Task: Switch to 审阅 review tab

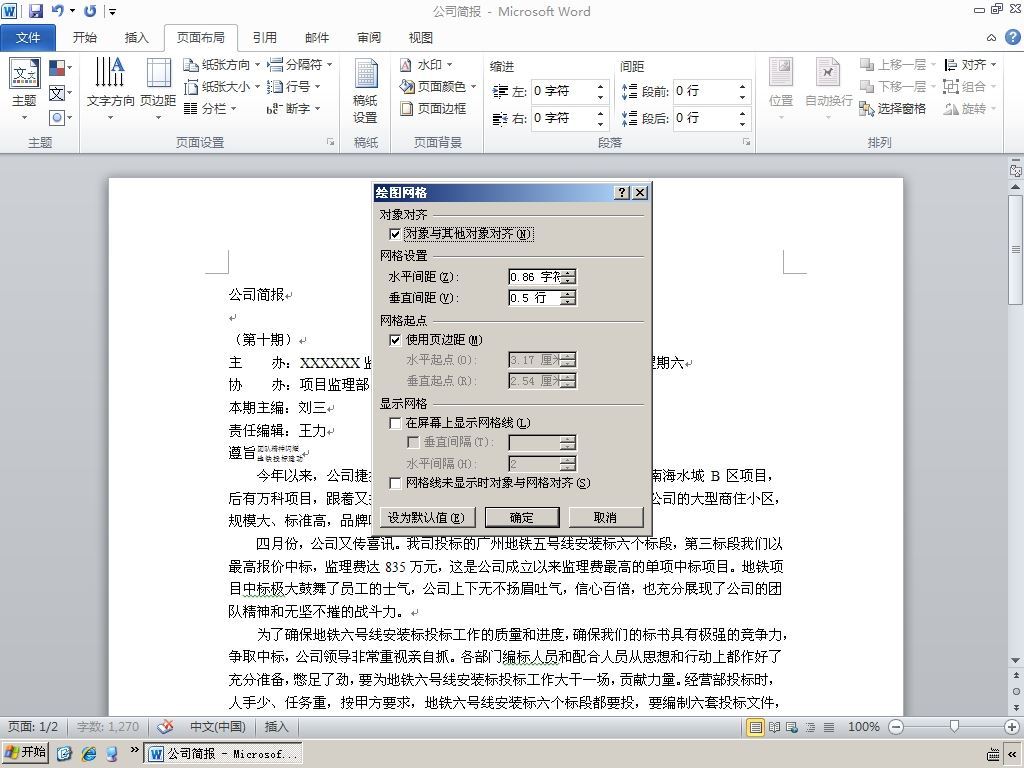Action: (369, 38)
